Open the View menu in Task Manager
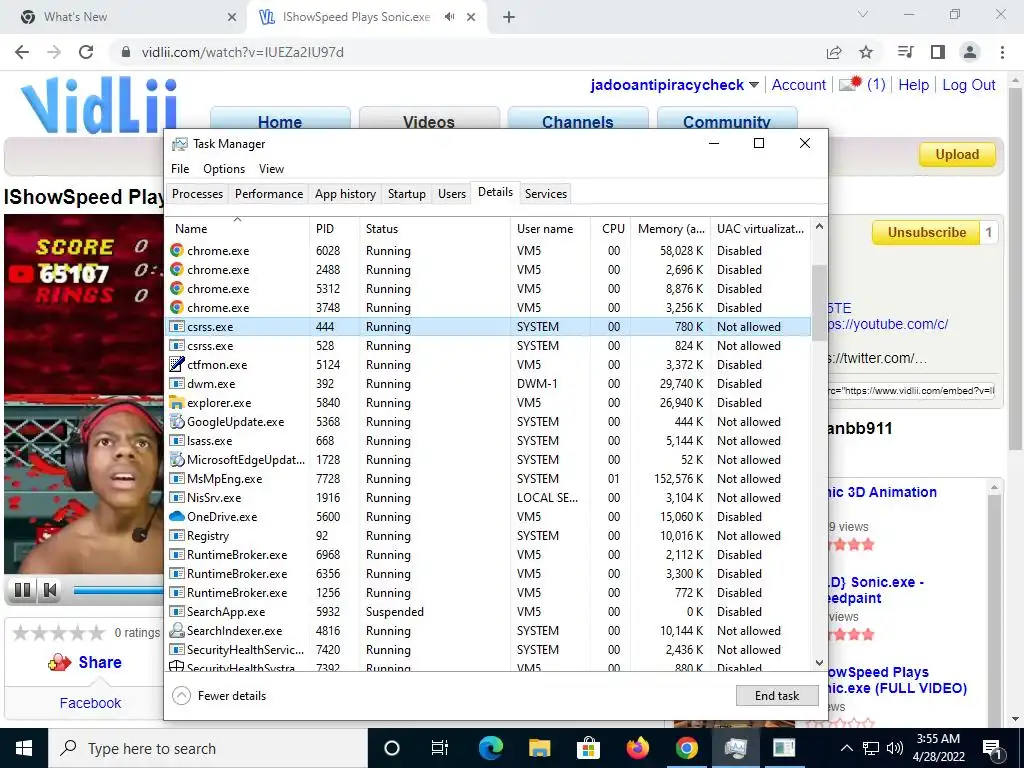This screenshot has width=1024, height=768. (272, 168)
